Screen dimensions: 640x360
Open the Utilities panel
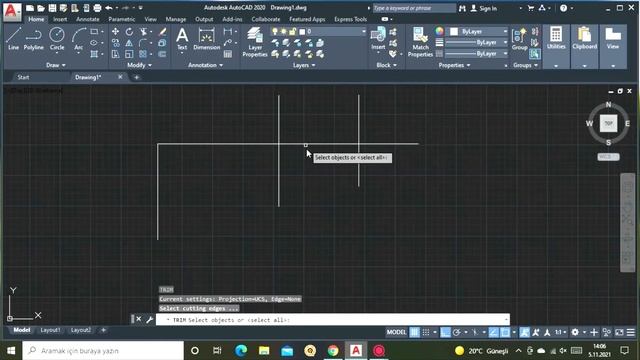[556, 46]
